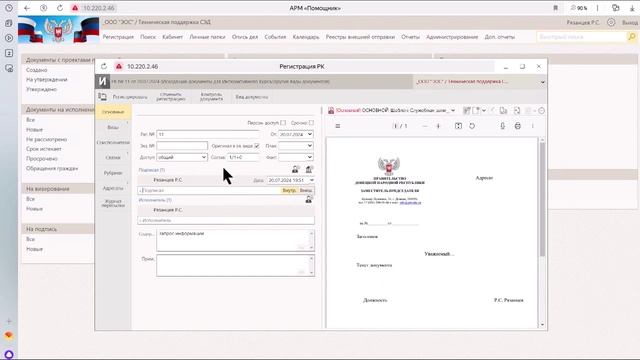Viewport: 640px width, 360px height.
Task: Open browser history clock icon in left sidebar
Action: (x=9, y=8)
